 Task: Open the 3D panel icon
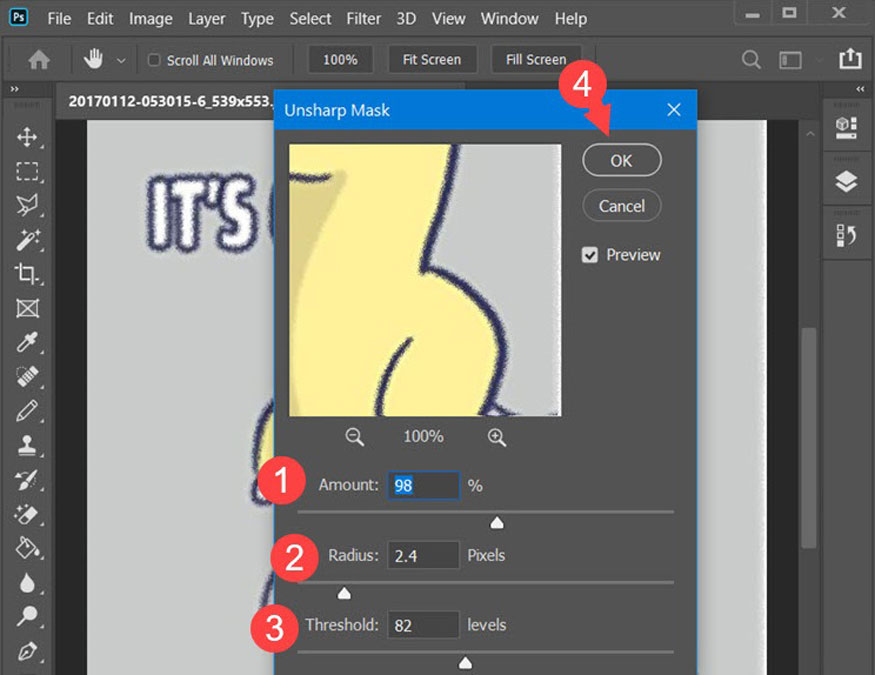click(x=846, y=128)
